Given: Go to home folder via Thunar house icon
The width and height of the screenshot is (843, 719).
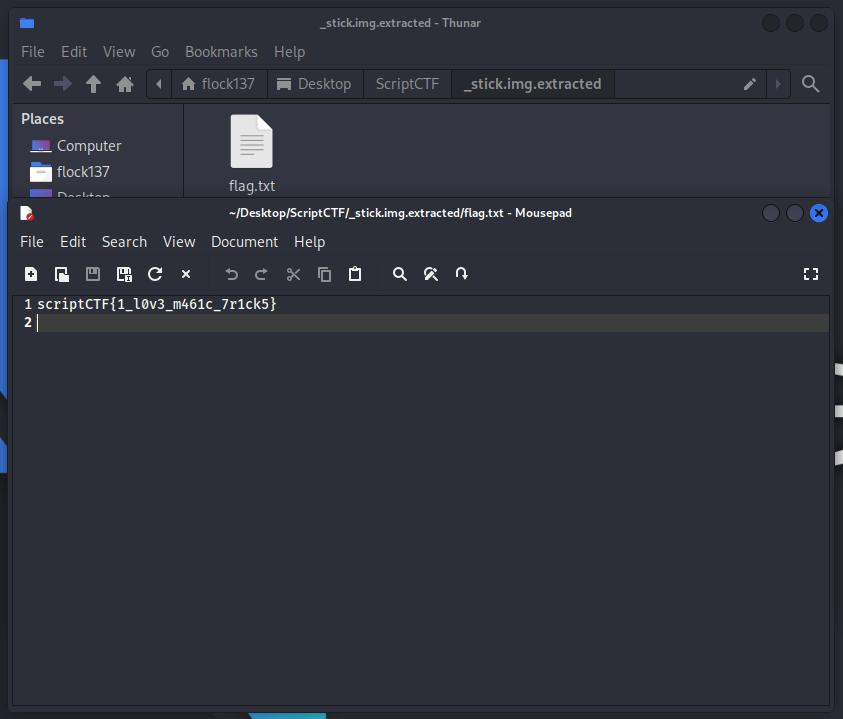Looking at the screenshot, I should tap(125, 84).
